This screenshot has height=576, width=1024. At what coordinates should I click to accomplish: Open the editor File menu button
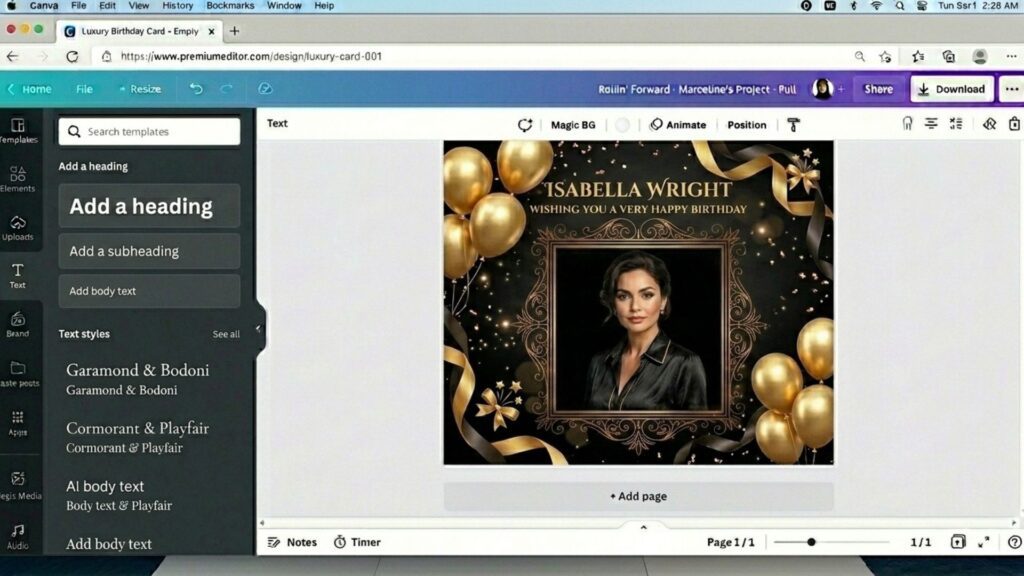tap(84, 89)
